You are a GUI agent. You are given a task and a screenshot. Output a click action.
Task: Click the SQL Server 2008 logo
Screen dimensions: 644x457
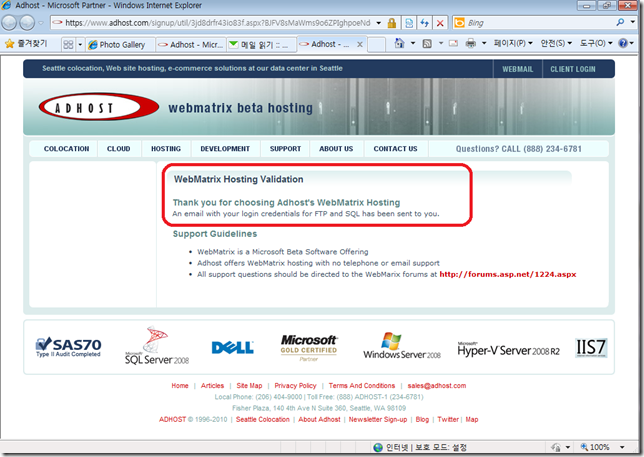point(157,346)
